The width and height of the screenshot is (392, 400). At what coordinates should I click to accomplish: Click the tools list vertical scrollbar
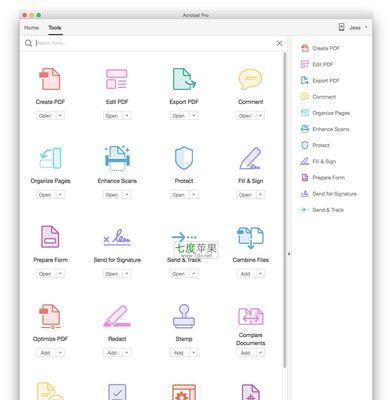pyautogui.click(x=285, y=210)
